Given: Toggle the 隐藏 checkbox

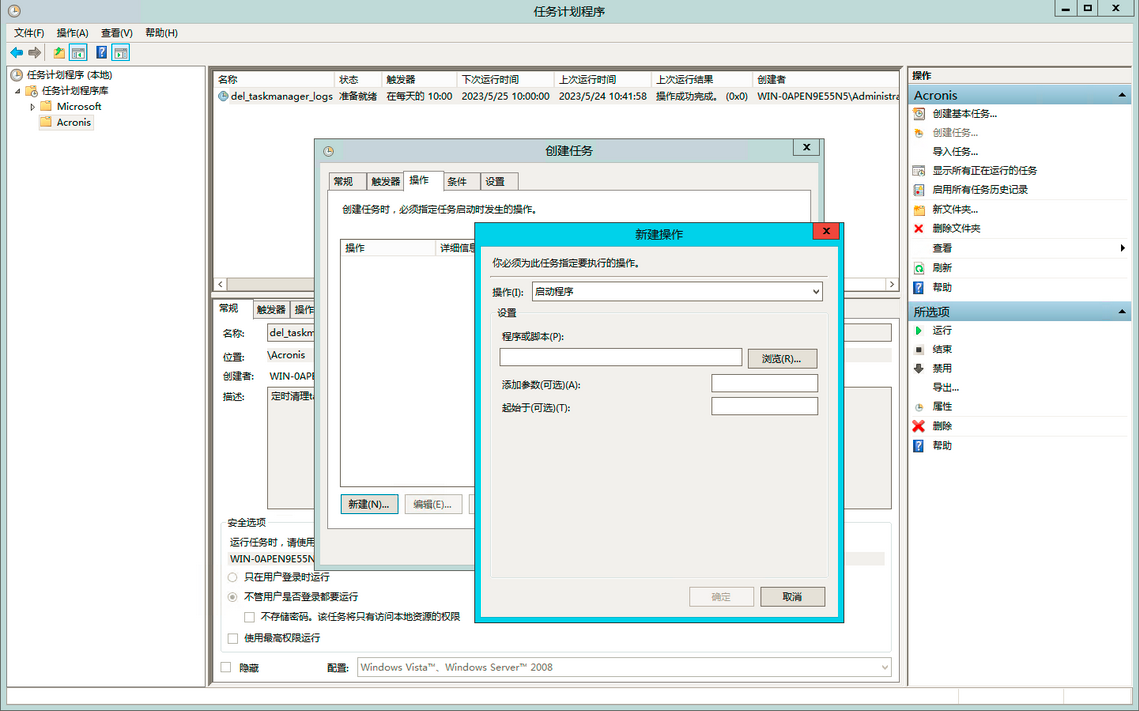Looking at the screenshot, I should tap(226, 667).
